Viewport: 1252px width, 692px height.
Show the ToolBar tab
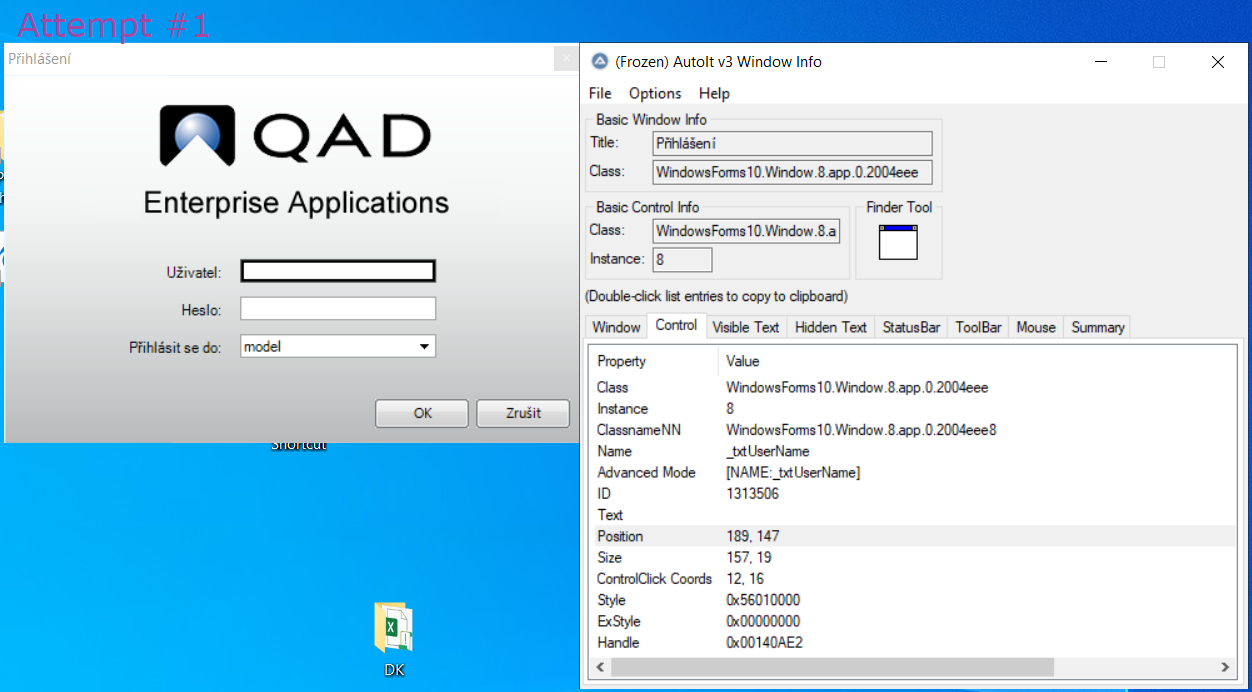tap(978, 327)
